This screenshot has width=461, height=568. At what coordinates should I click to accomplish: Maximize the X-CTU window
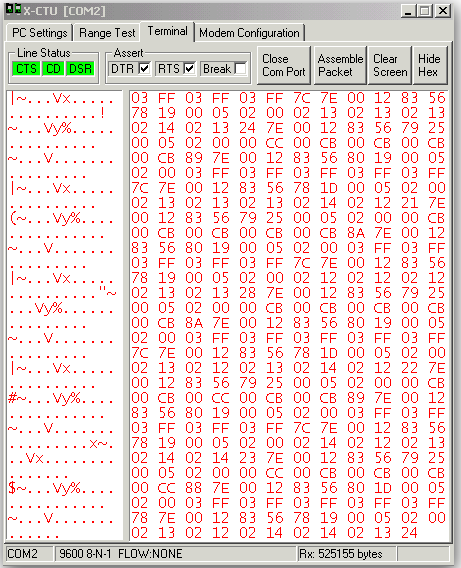pyautogui.click(x=425, y=11)
